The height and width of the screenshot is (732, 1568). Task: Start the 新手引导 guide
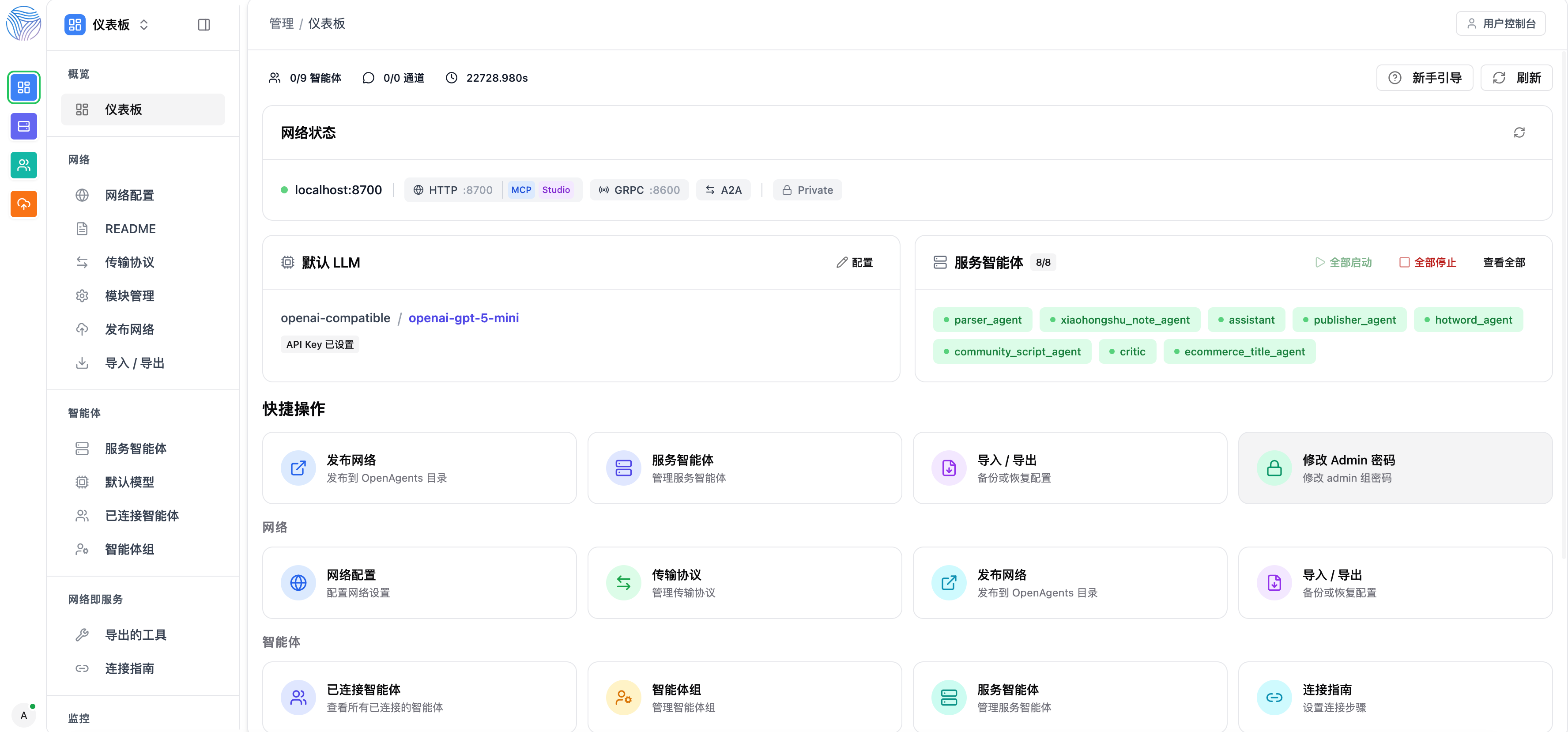tap(1425, 77)
